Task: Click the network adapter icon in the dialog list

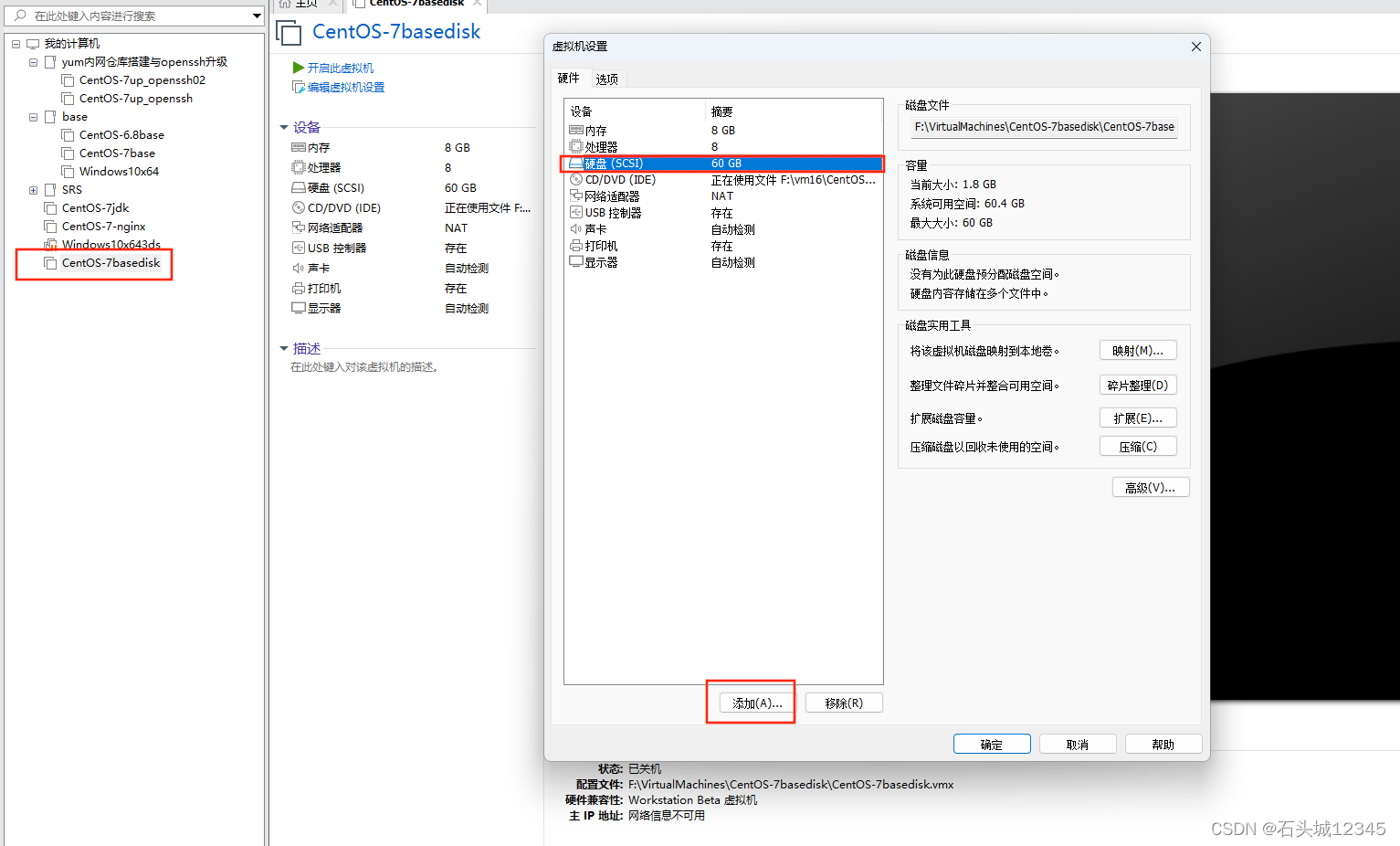Action: (575, 196)
